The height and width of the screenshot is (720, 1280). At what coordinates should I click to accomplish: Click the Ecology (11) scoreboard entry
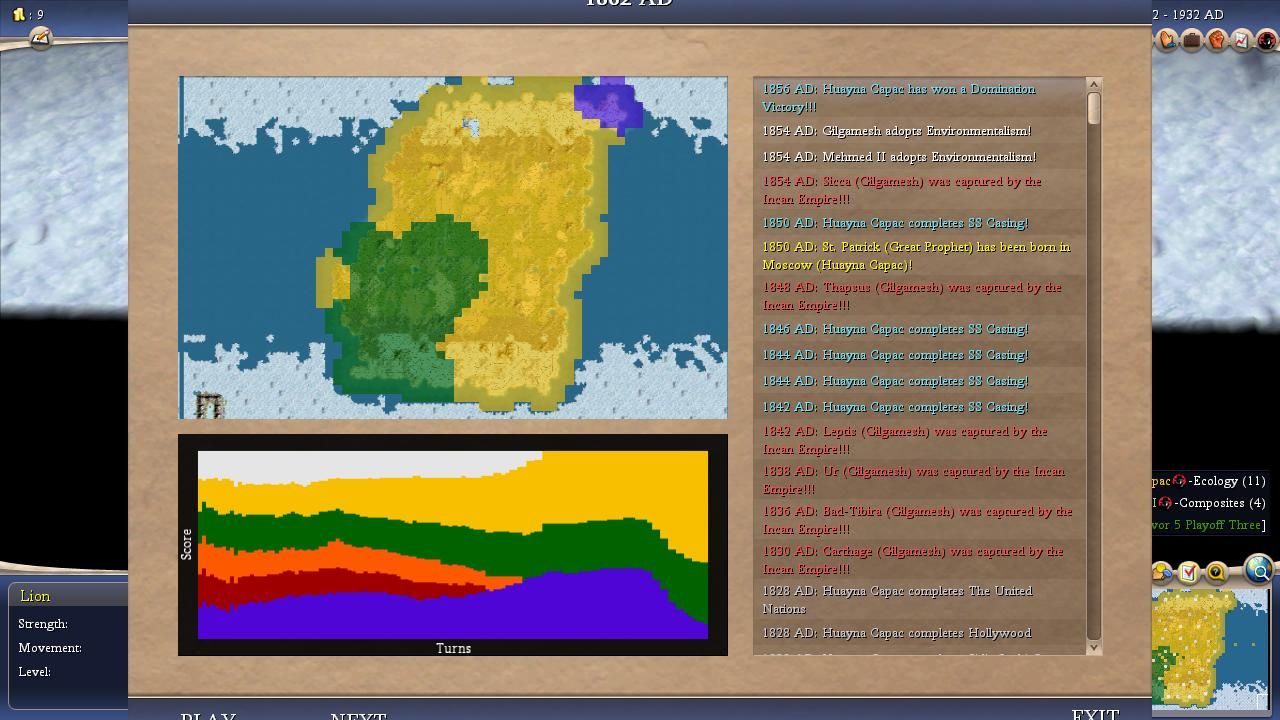click(x=1210, y=481)
